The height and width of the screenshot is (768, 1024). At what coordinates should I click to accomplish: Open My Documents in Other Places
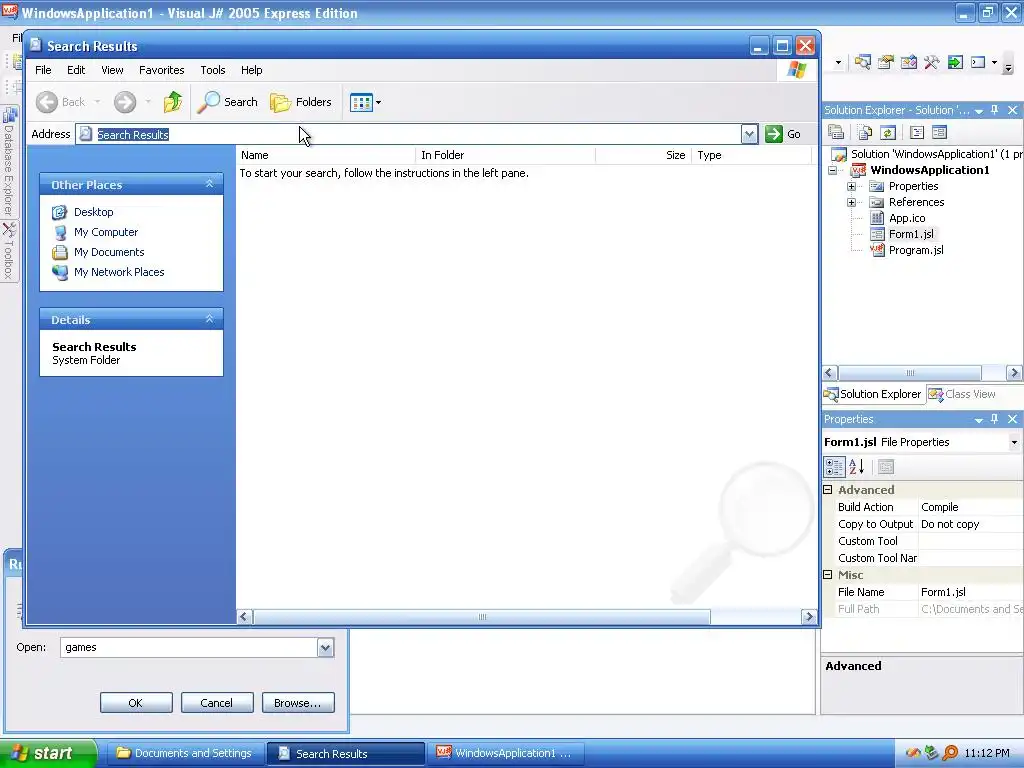[109, 252]
